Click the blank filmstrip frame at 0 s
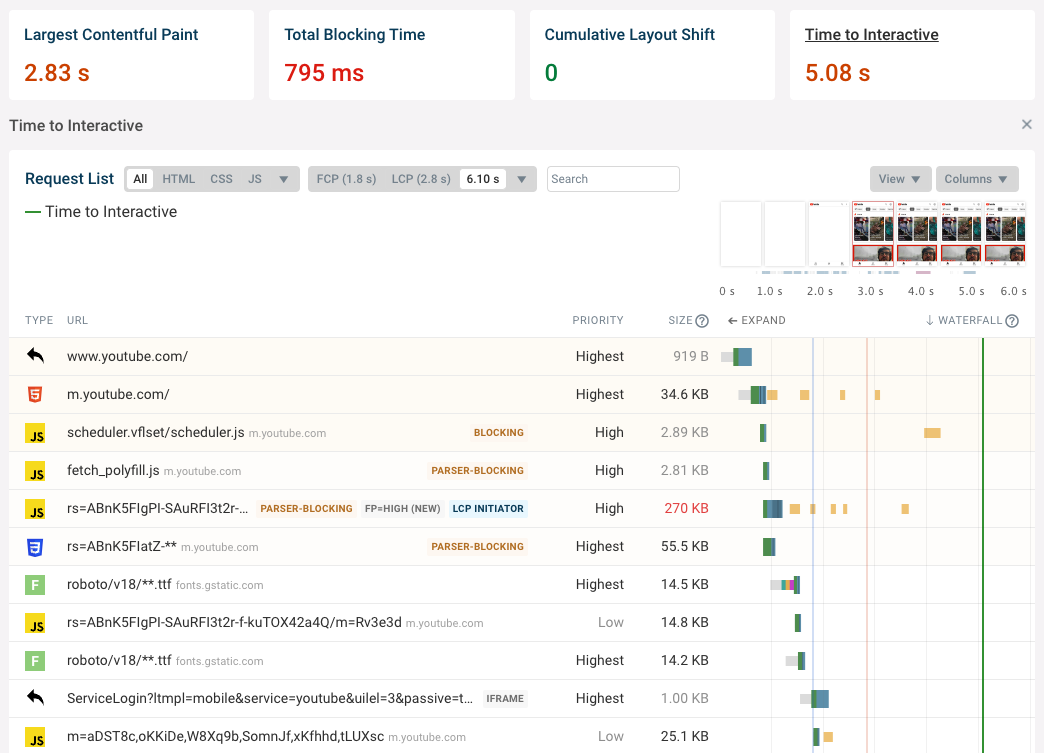The width and height of the screenshot is (1044, 753). [x=740, y=234]
